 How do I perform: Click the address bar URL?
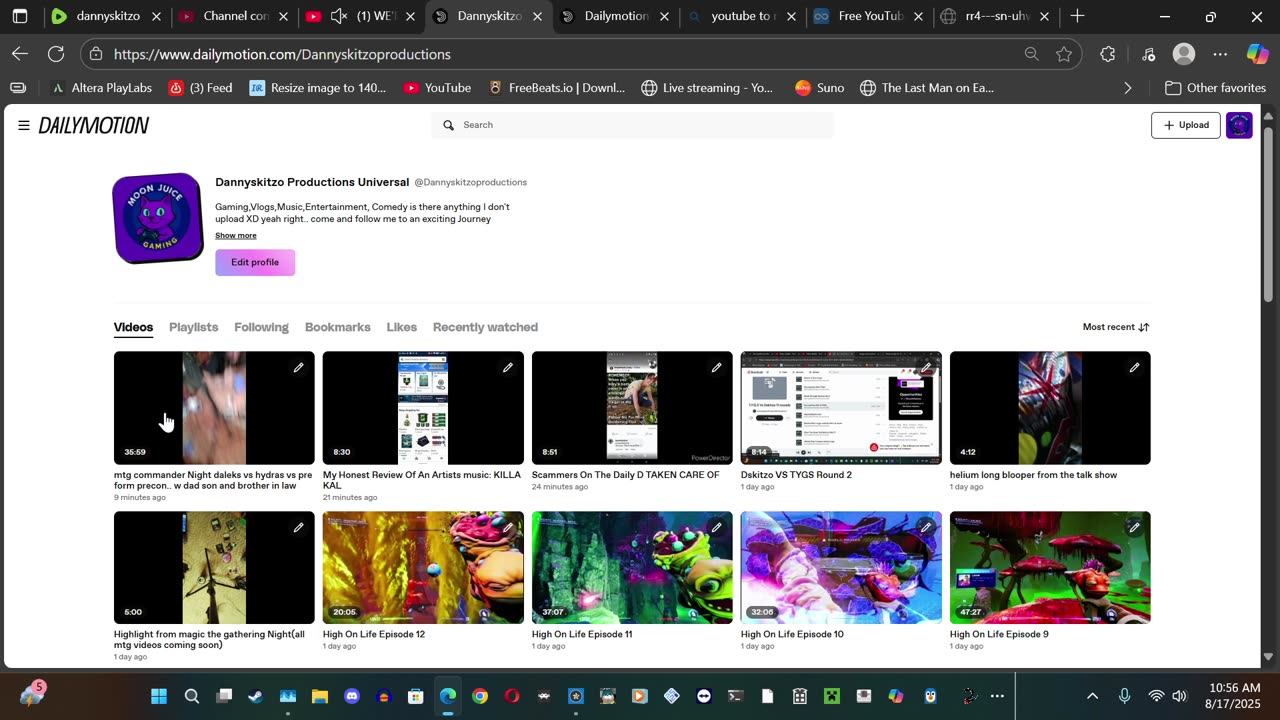click(282, 54)
